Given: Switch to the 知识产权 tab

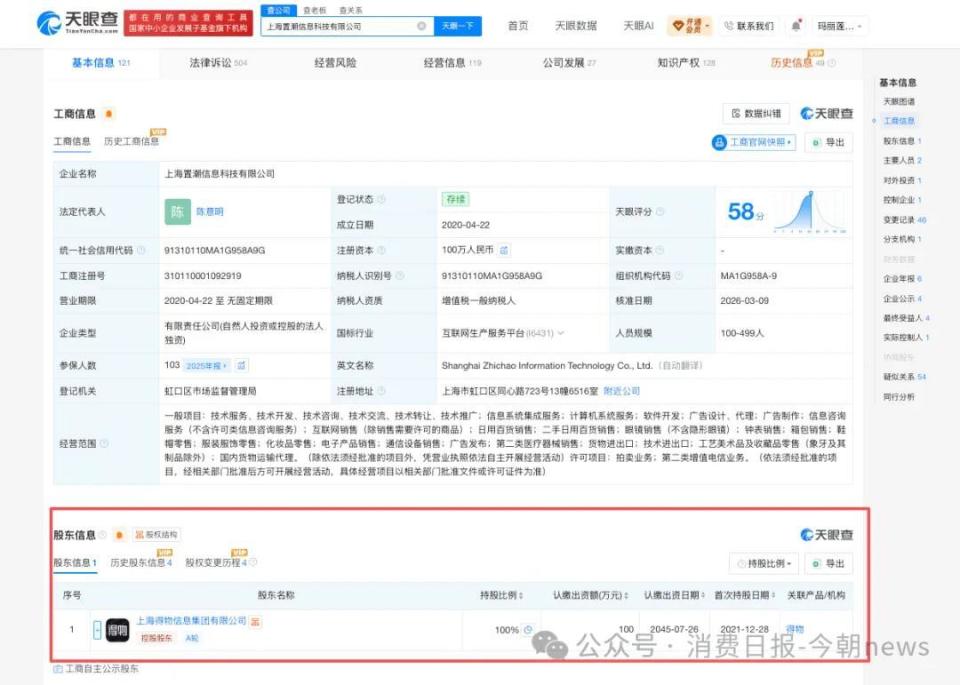Looking at the screenshot, I should (686, 62).
